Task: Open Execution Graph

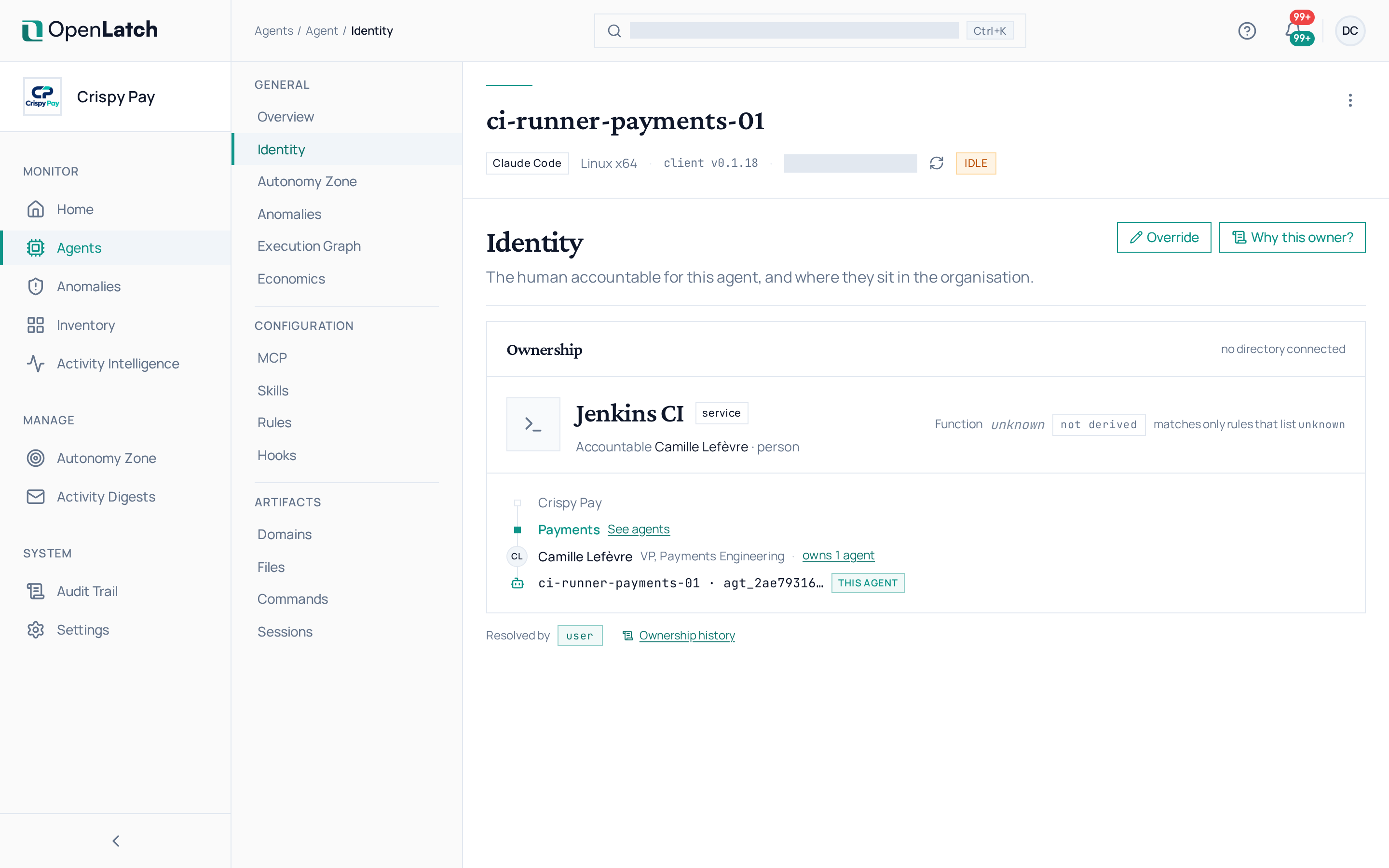Action: pos(347,246)
